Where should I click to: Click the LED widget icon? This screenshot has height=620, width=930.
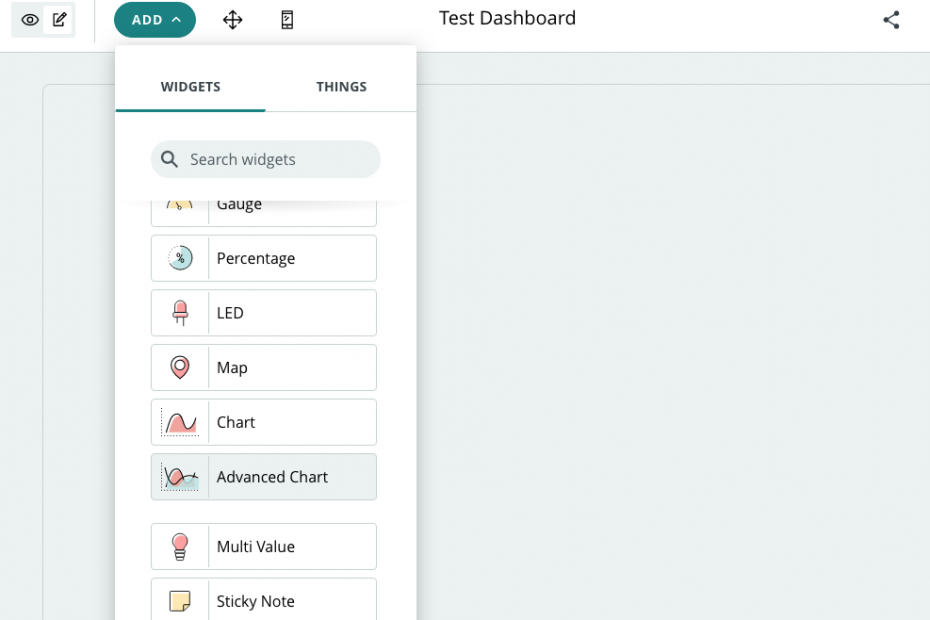[180, 313]
